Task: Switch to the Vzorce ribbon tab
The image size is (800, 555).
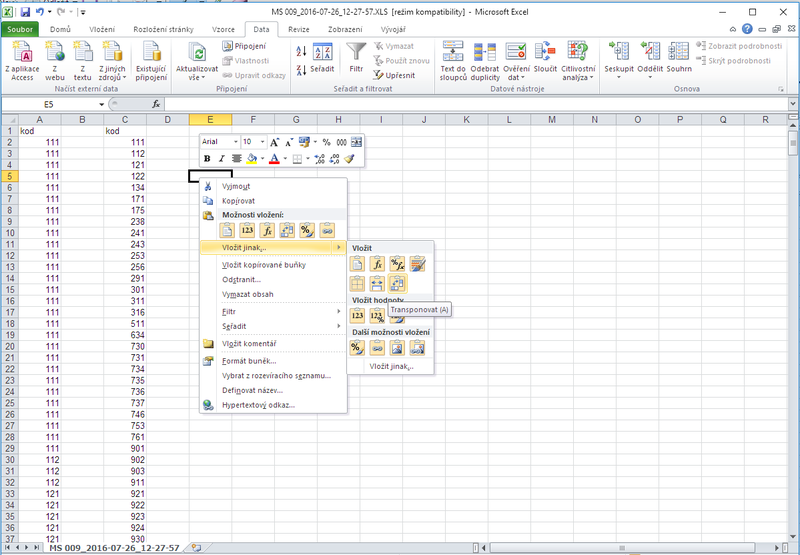Action: click(x=223, y=29)
